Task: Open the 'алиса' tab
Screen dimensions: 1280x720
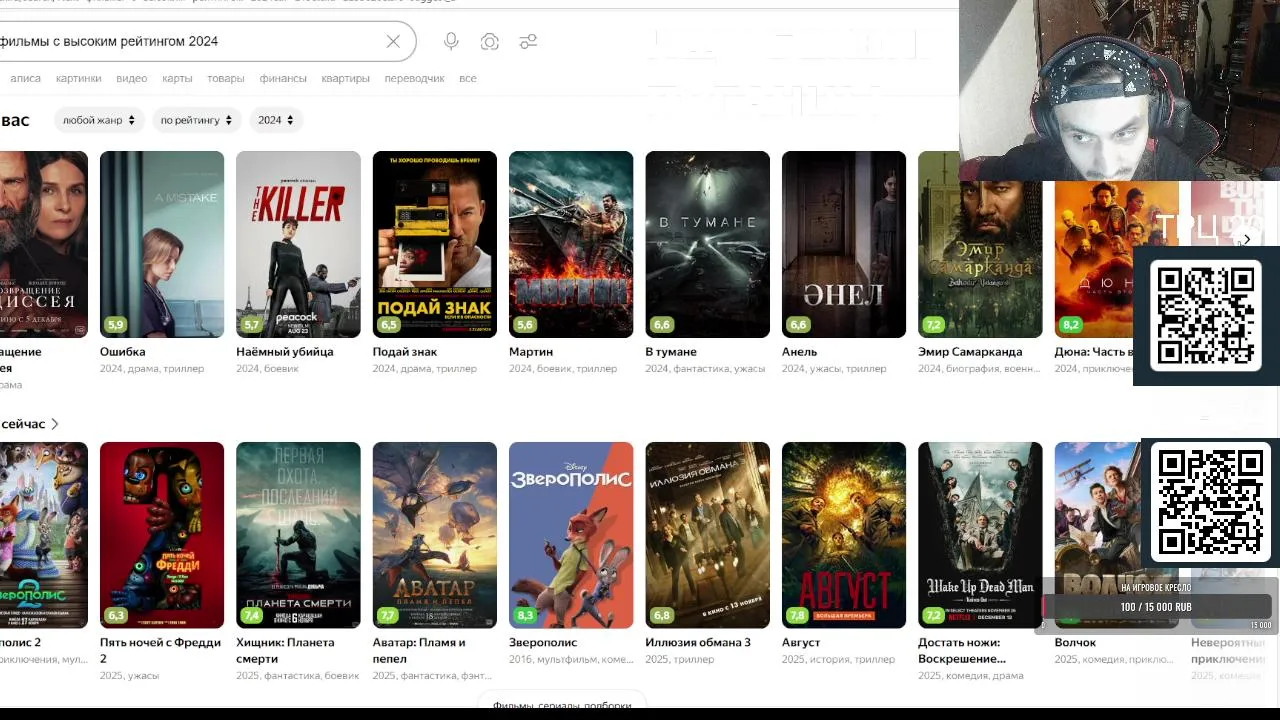Action: click(25, 78)
